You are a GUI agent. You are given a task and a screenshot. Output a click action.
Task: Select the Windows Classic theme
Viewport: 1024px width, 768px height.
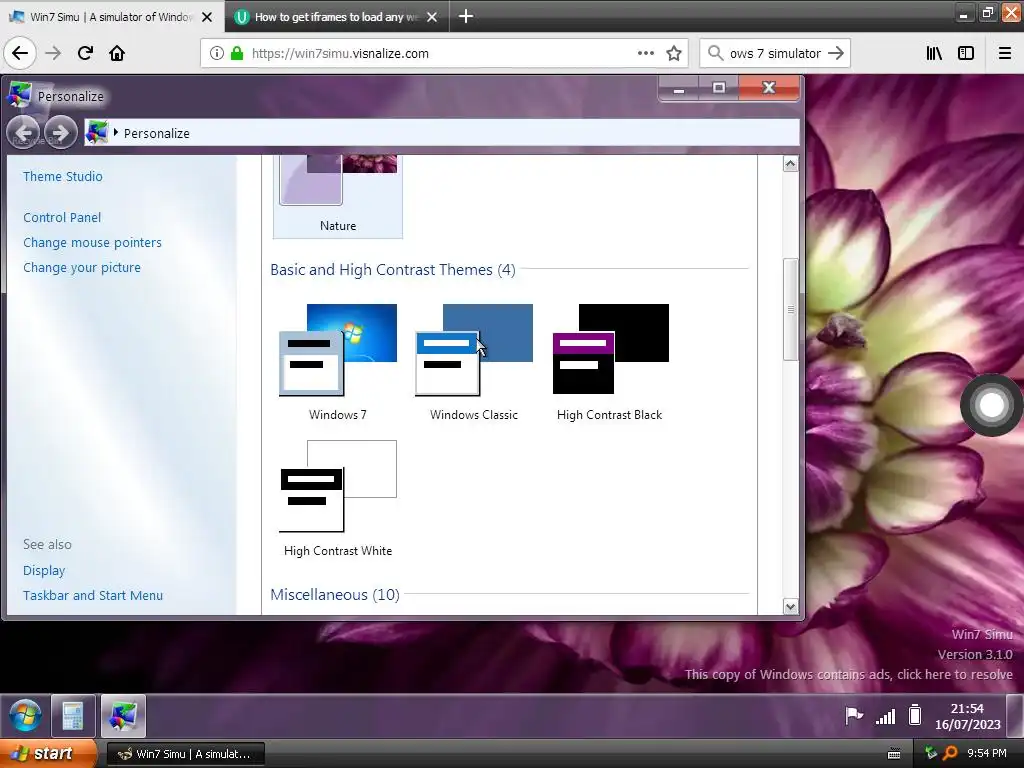coord(474,362)
